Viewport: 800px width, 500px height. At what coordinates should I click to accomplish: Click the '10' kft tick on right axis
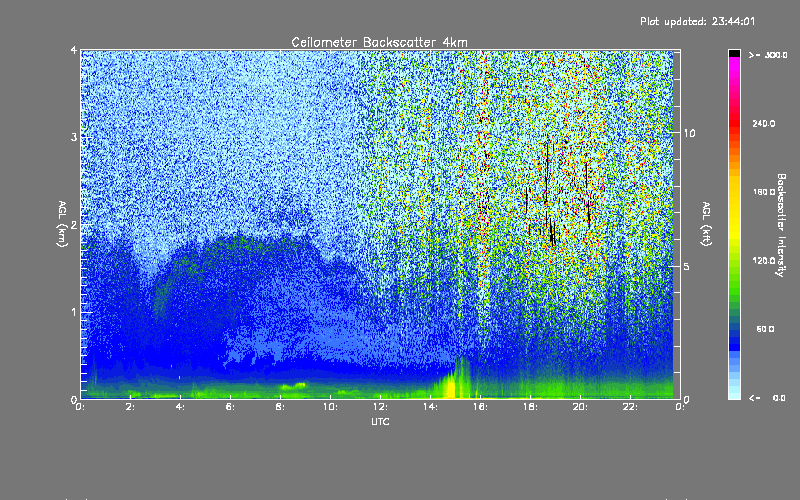[x=689, y=134]
